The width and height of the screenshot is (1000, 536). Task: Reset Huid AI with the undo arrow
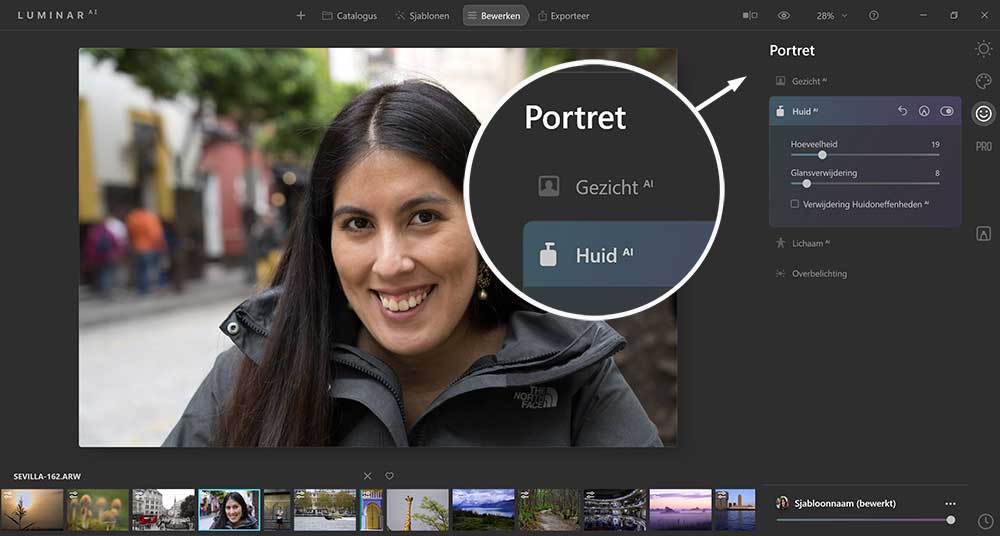902,111
